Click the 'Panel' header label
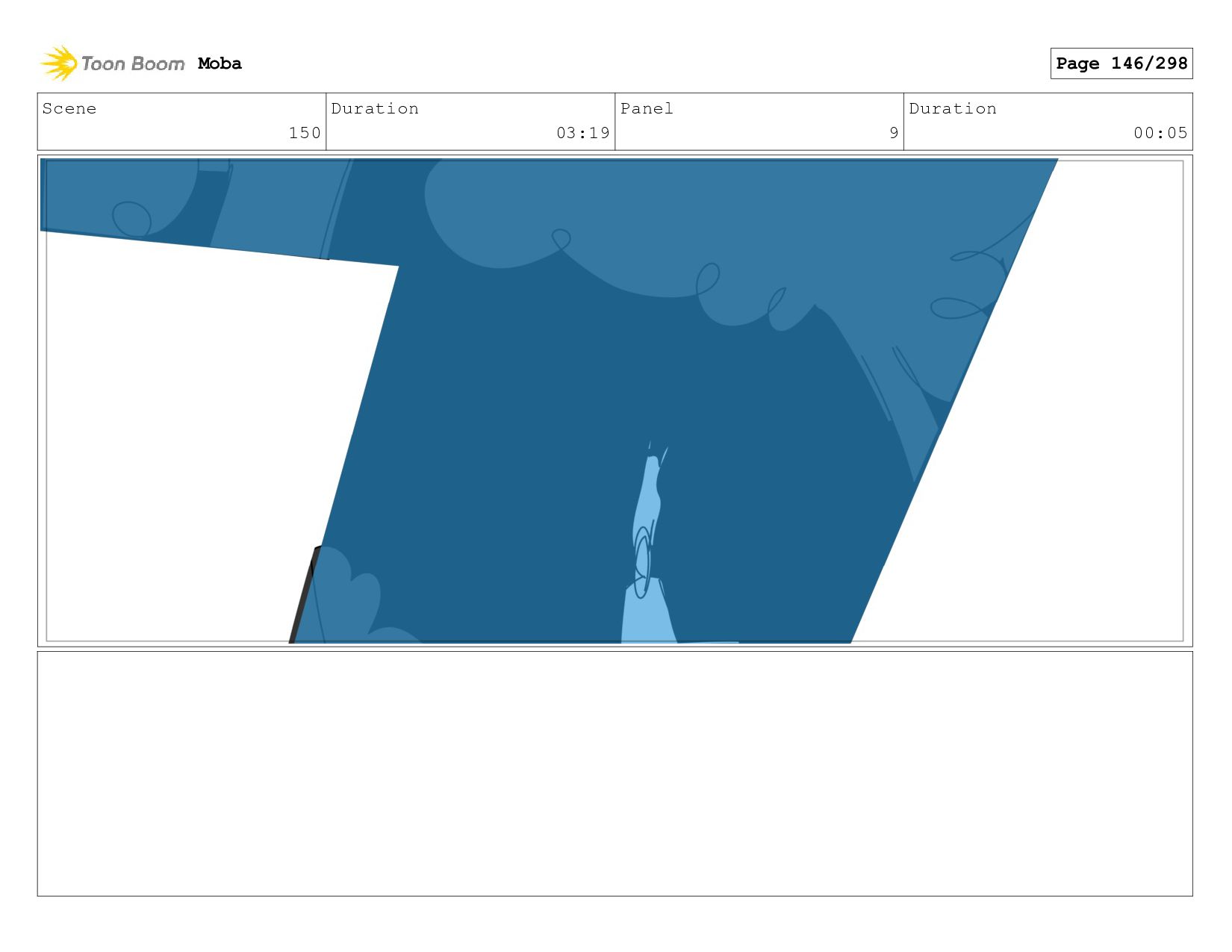 (x=647, y=108)
